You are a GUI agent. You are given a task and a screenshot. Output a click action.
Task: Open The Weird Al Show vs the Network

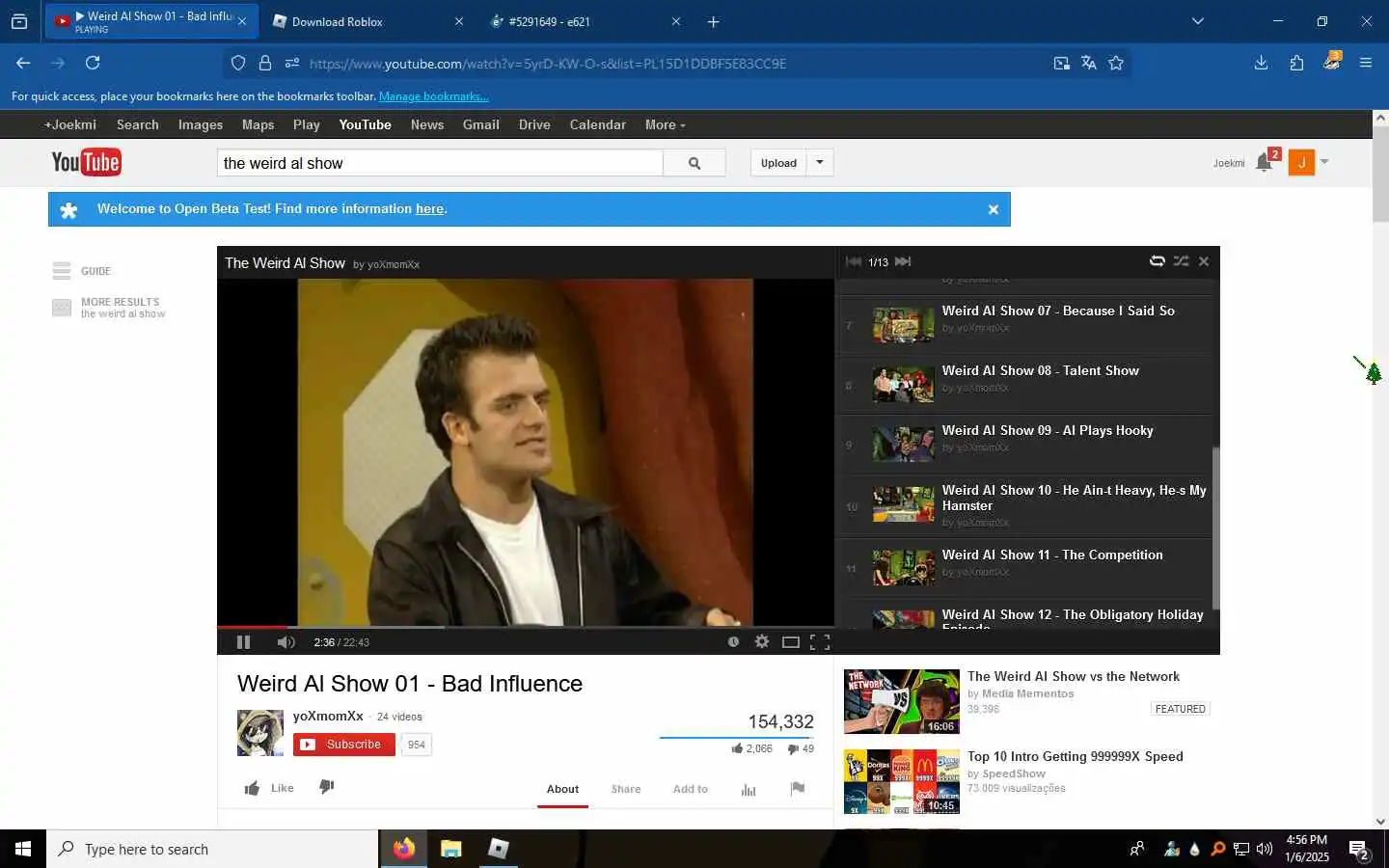click(1073, 676)
